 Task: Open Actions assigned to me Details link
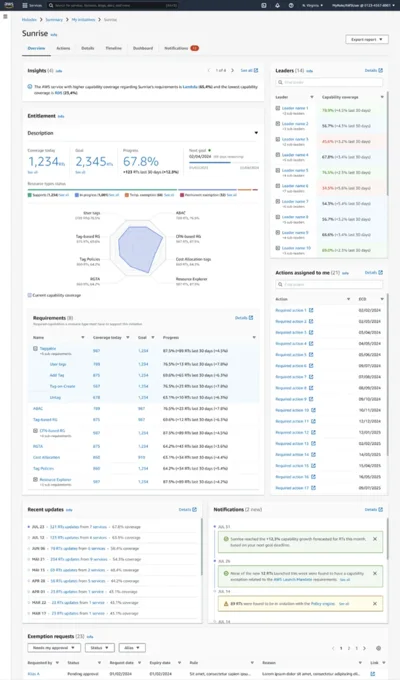click(x=374, y=273)
